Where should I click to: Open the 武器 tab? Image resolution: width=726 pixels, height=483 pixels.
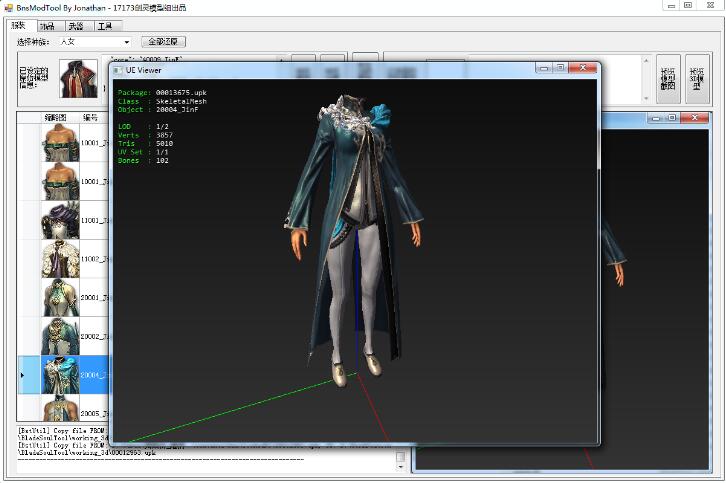(75, 25)
